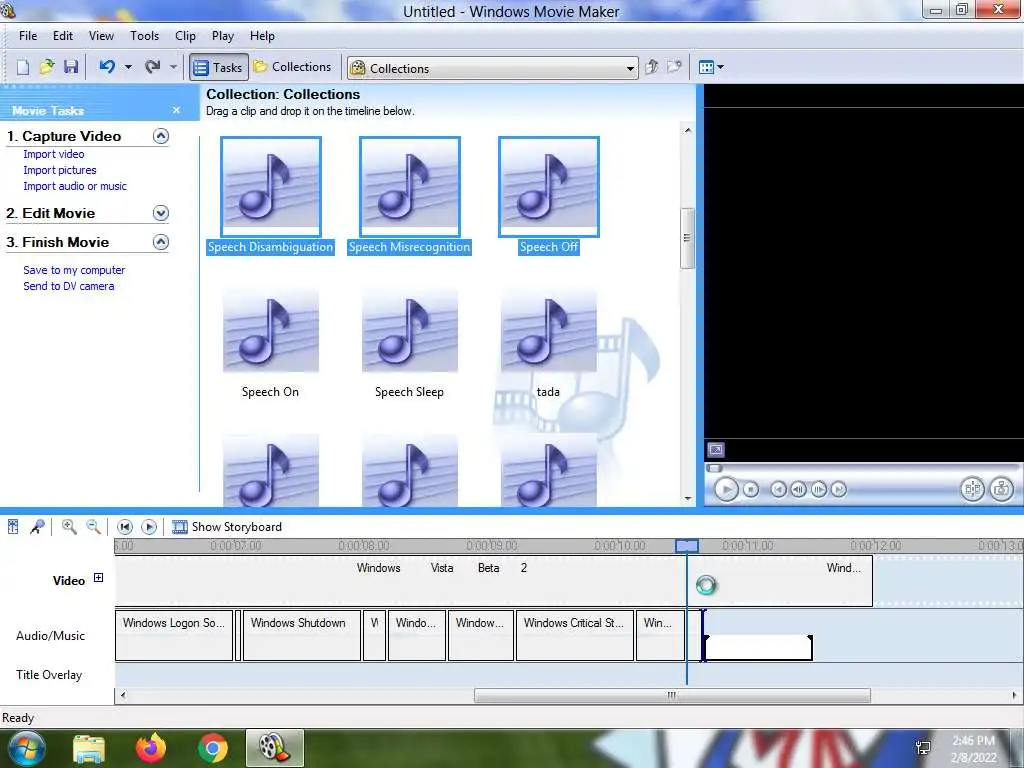Click the Next Frame button
The width and height of the screenshot is (1024, 768).
click(818, 489)
